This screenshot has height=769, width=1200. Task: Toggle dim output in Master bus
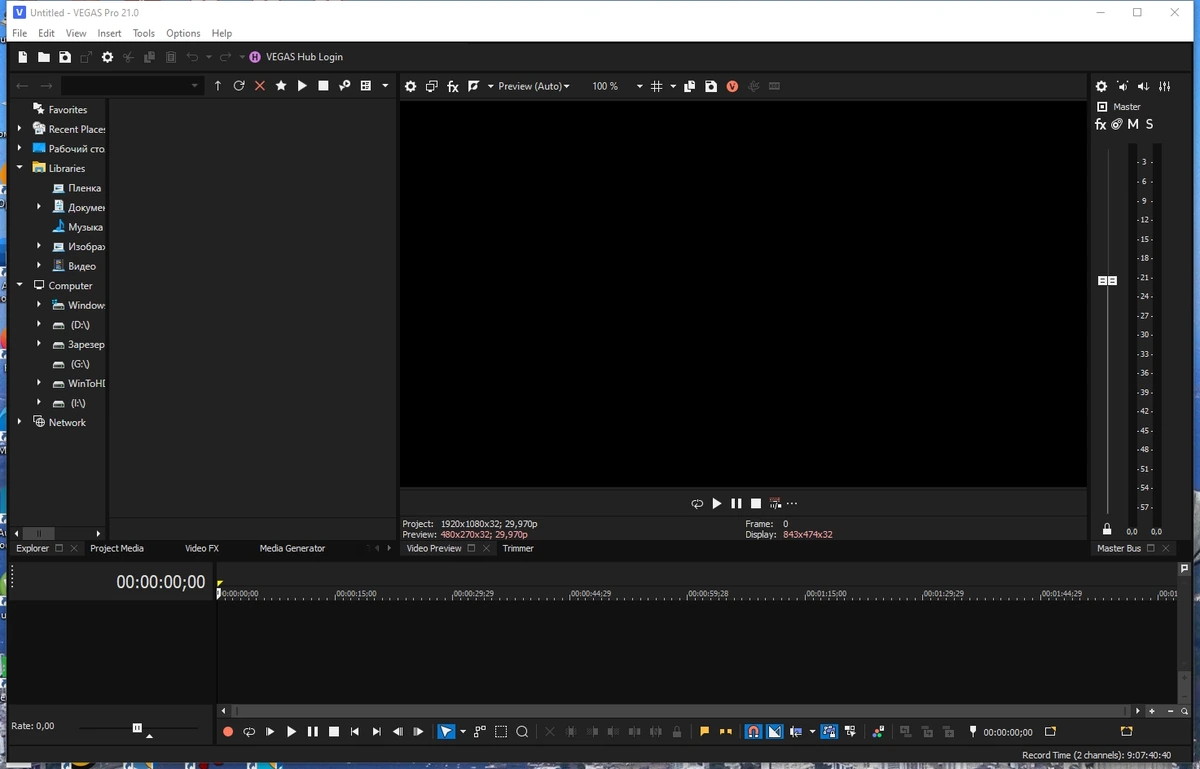(1144, 87)
